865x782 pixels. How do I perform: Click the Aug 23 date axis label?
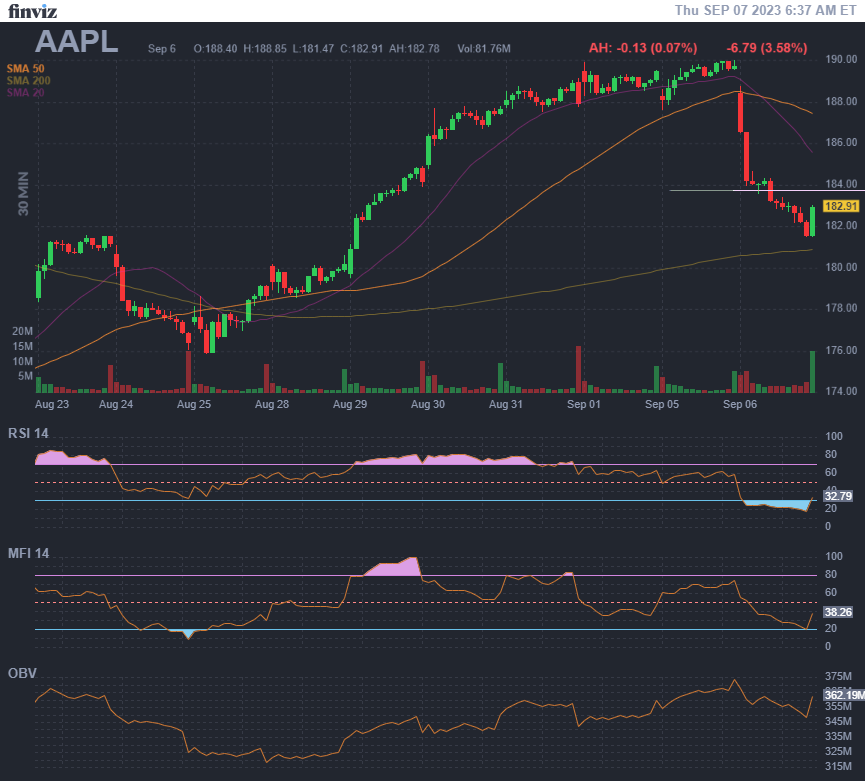pyautogui.click(x=52, y=405)
